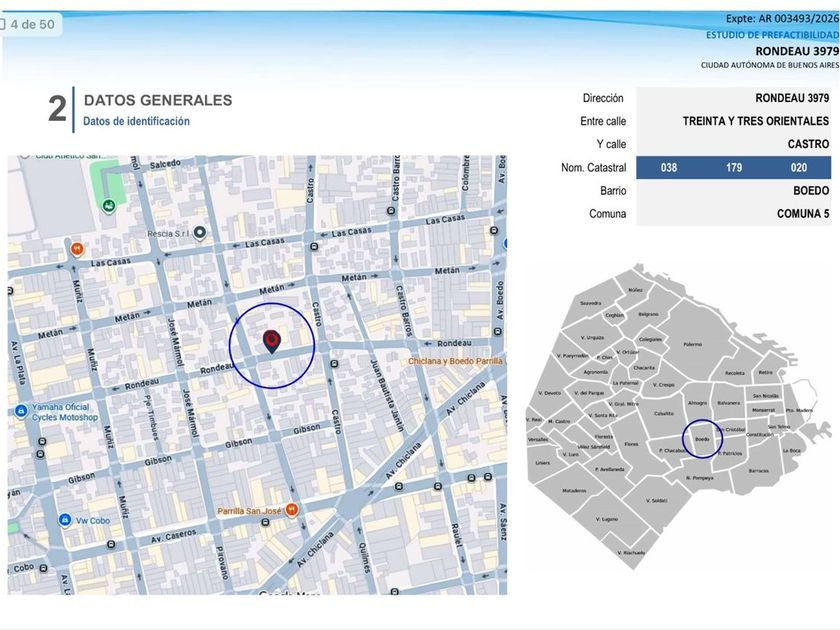This screenshot has width=840, height=630.
Task: Select the V. Soldati neighborhood label
Action: click(x=656, y=500)
